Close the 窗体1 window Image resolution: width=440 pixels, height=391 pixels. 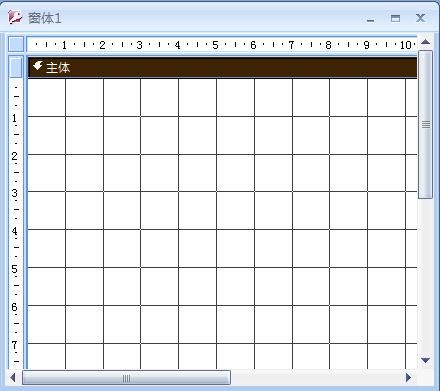click(420, 18)
